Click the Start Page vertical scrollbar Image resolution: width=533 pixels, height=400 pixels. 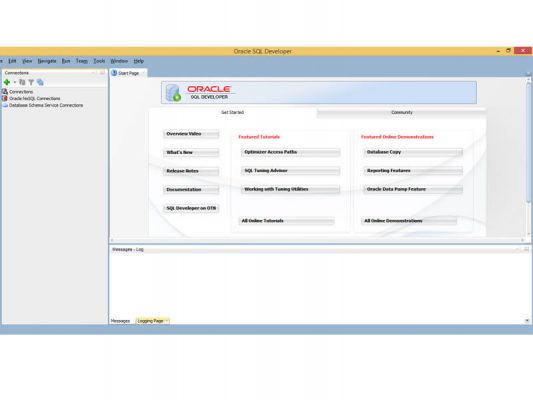pos(528,143)
